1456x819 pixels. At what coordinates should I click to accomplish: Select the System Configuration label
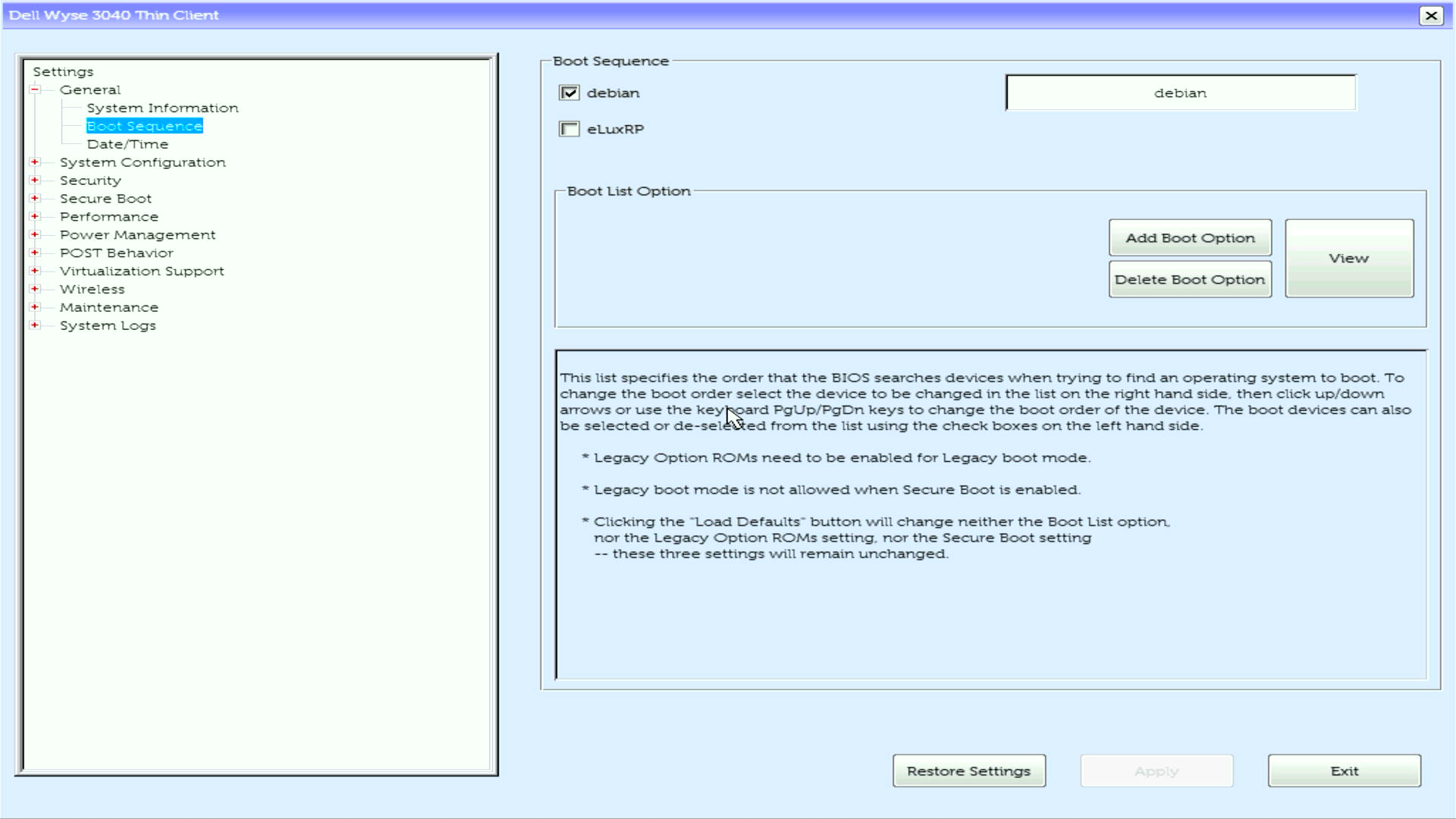[143, 162]
